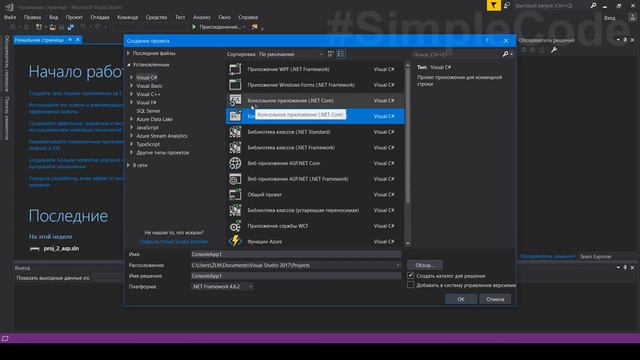
Task: Click the WPF application template icon
Action: pyautogui.click(x=235, y=69)
